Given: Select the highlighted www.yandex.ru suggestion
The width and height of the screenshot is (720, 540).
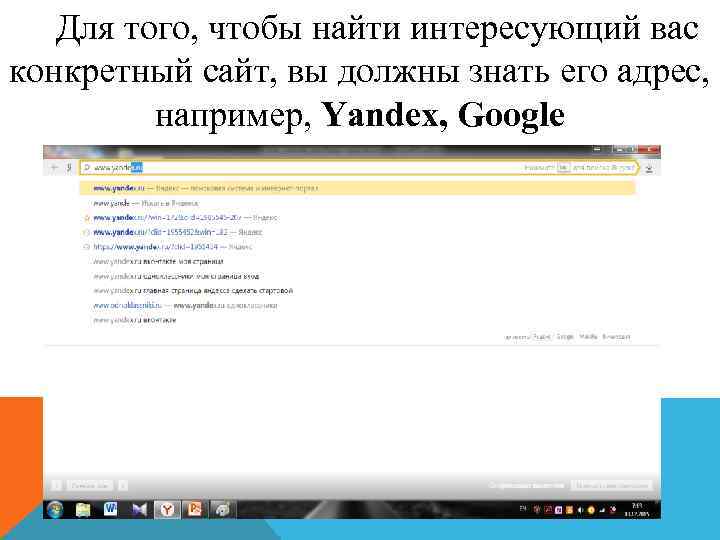Looking at the screenshot, I should click(x=357, y=188).
